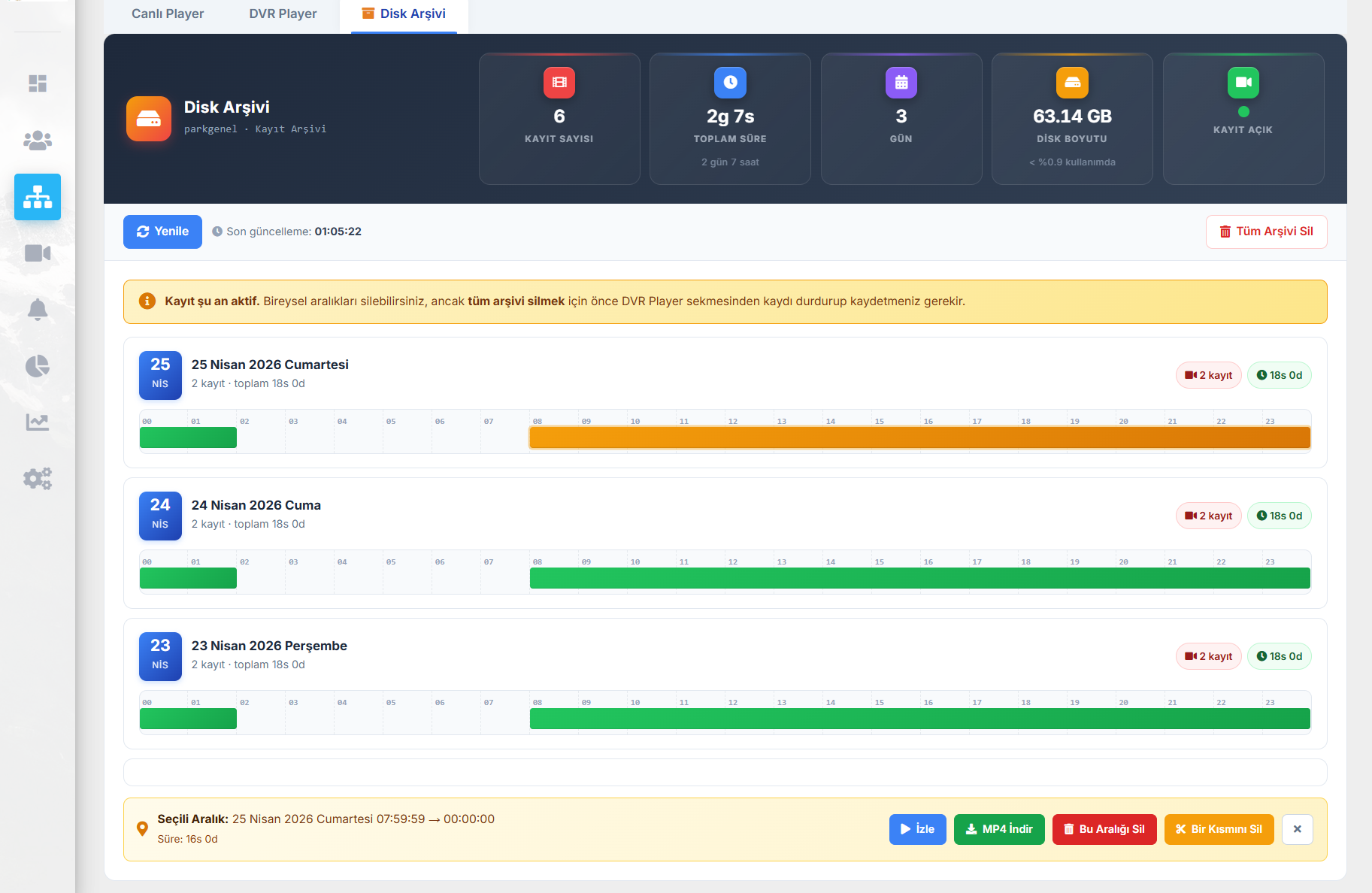1372x893 pixels.
Task: Click the 25 Nisan 2026 Cumartesi heading
Action: click(x=270, y=365)
